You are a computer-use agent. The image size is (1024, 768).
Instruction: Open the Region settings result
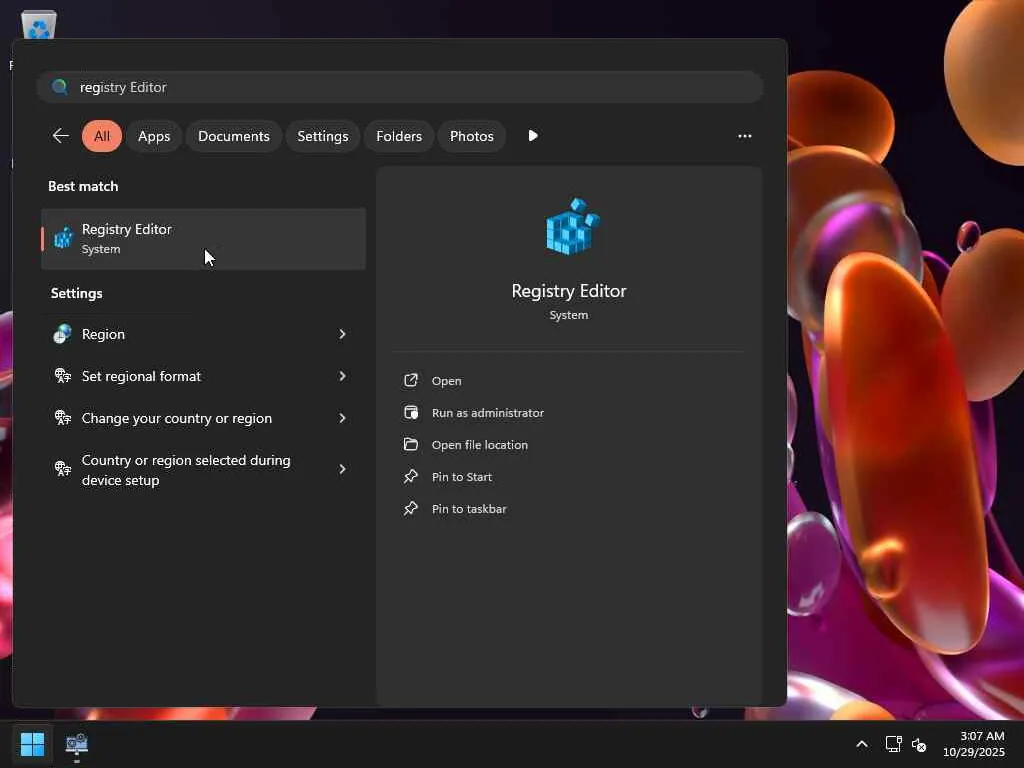(202, 334)
